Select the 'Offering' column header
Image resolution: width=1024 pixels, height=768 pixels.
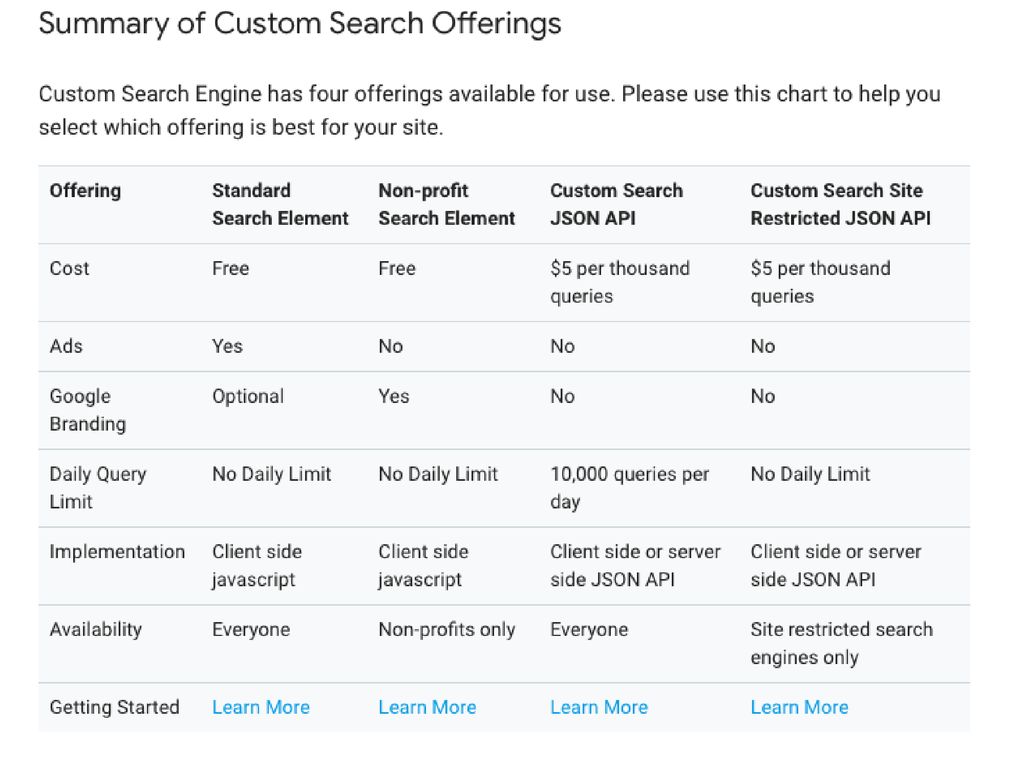(86, 191)
